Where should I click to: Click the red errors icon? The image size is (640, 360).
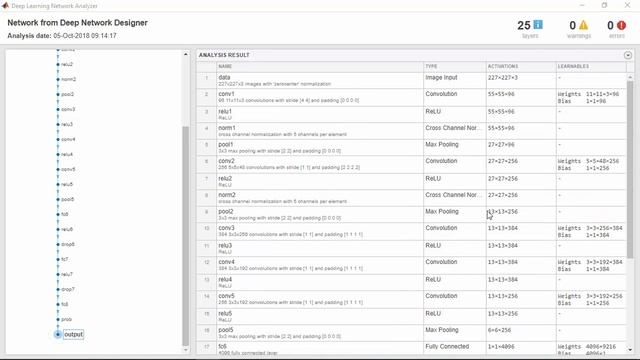[621, 25]
